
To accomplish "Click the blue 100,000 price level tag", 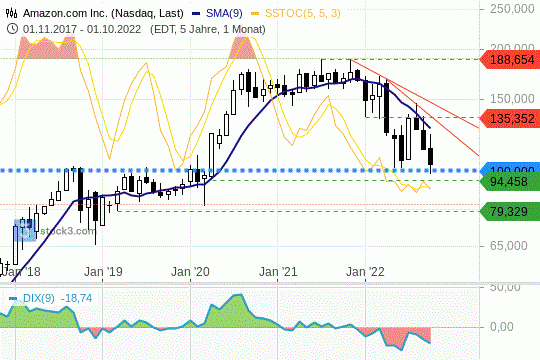I will [x=510, y=168].
